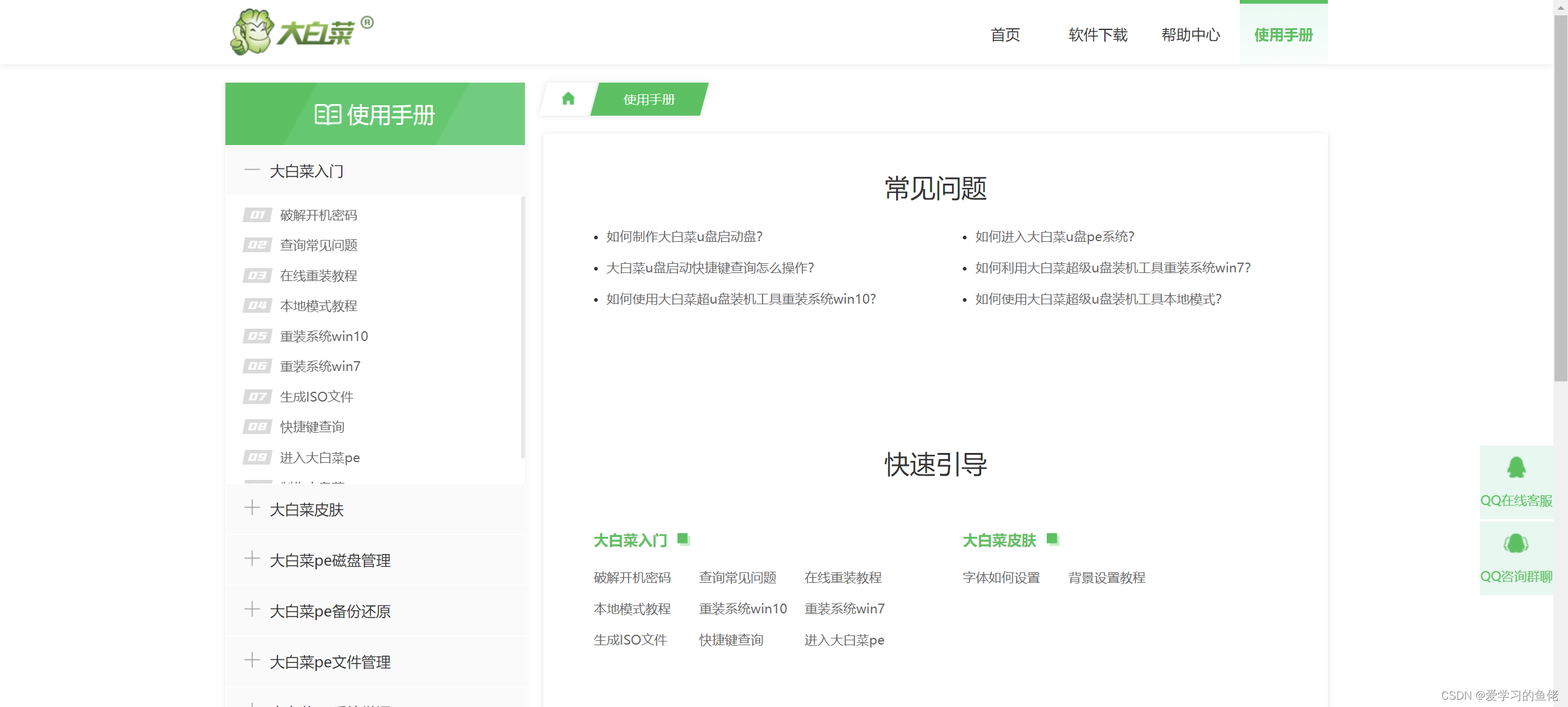This screenshot has width=1568, height=707.
Task: Open sidebar item 破解开机密码
Action: [x=318, y=215]
